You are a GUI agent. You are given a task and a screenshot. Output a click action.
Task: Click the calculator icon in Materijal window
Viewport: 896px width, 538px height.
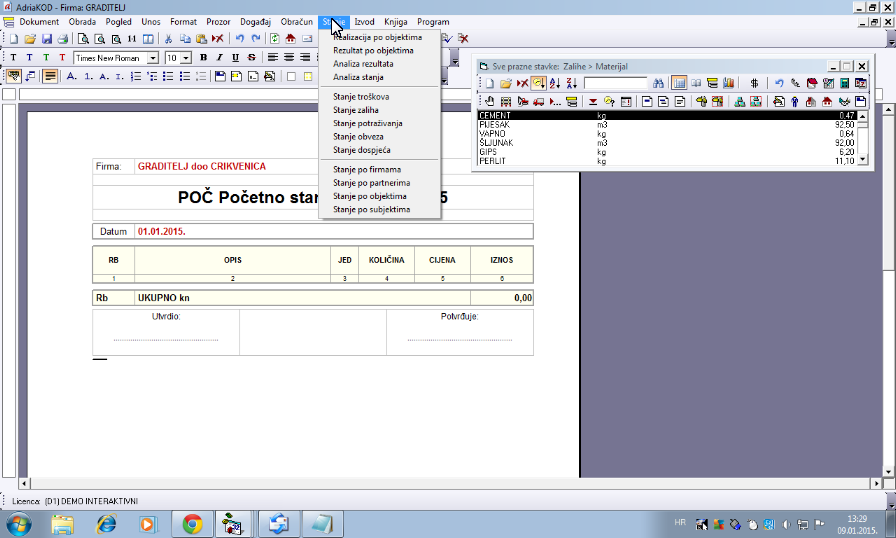pos(845,83)
